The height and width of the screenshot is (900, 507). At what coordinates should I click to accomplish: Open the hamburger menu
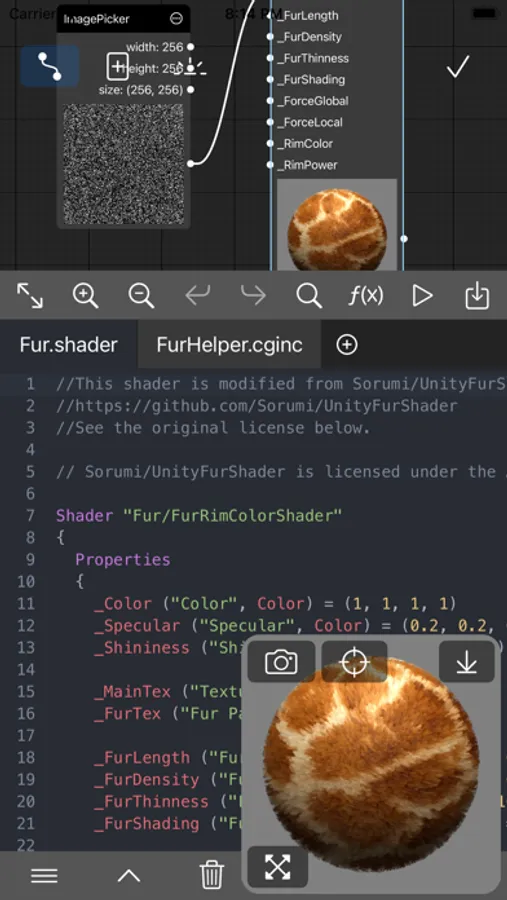pos(44,876)
